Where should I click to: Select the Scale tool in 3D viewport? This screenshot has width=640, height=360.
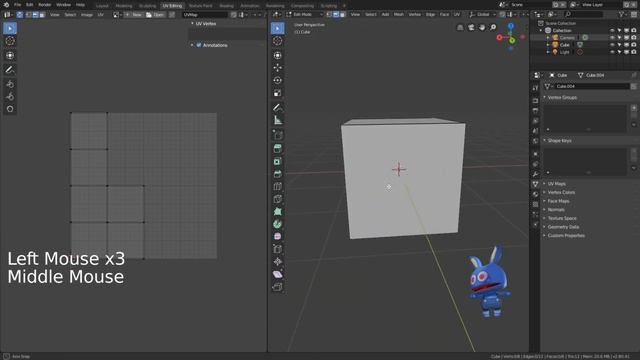(x=278, y=93)
